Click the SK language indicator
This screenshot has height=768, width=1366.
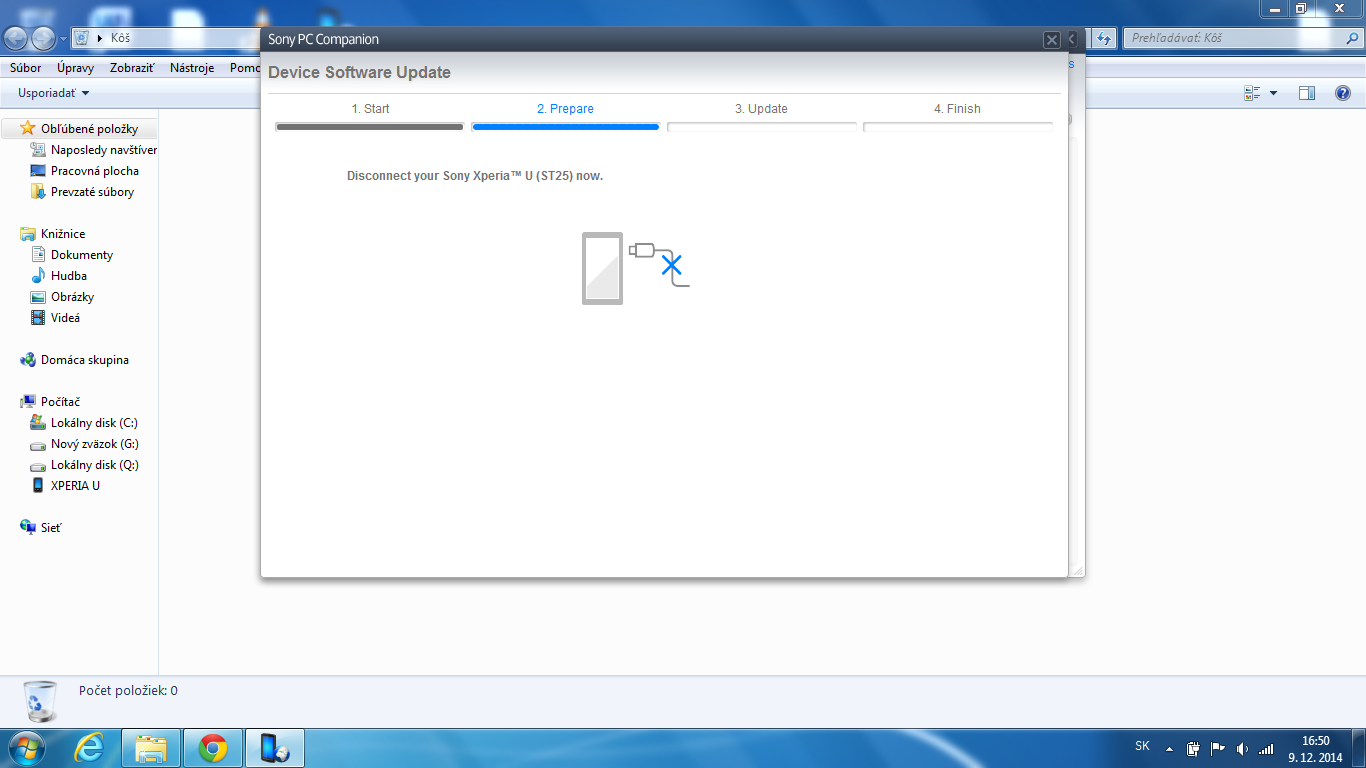coord(1142,746)
